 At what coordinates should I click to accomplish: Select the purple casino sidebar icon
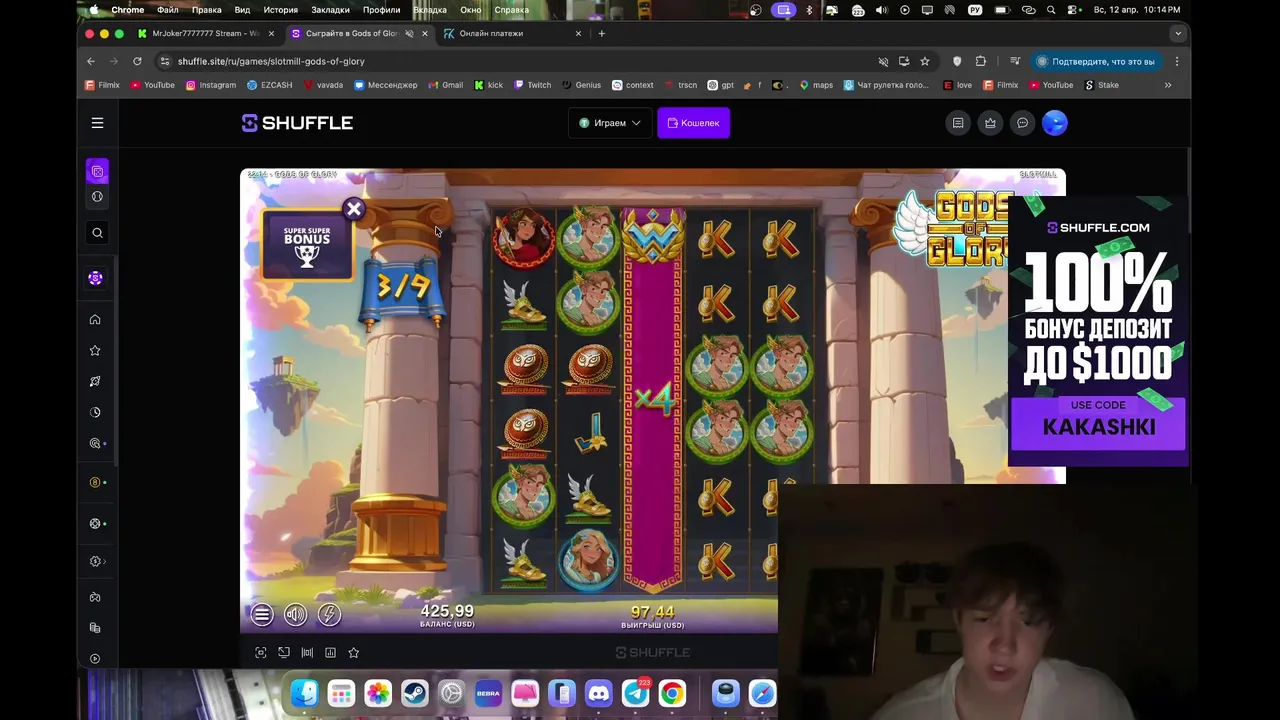click(97, 171)
